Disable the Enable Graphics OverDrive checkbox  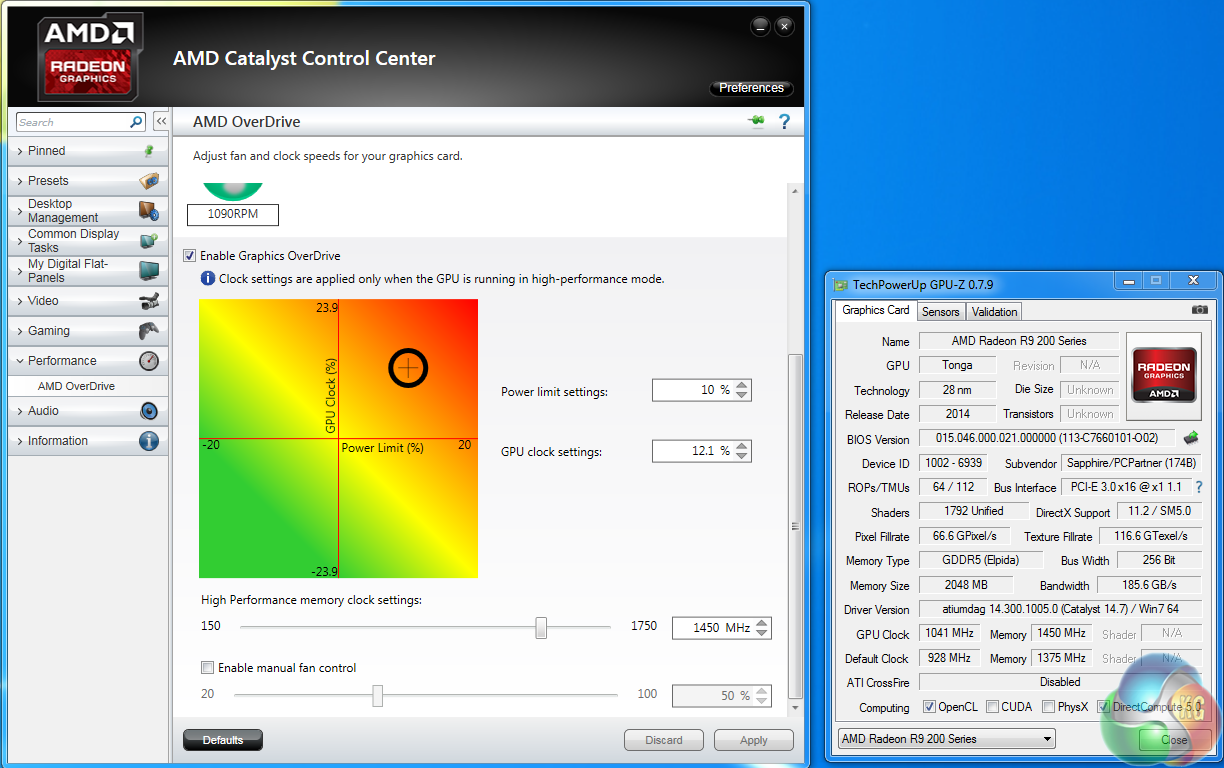click(x=190, y=256)
